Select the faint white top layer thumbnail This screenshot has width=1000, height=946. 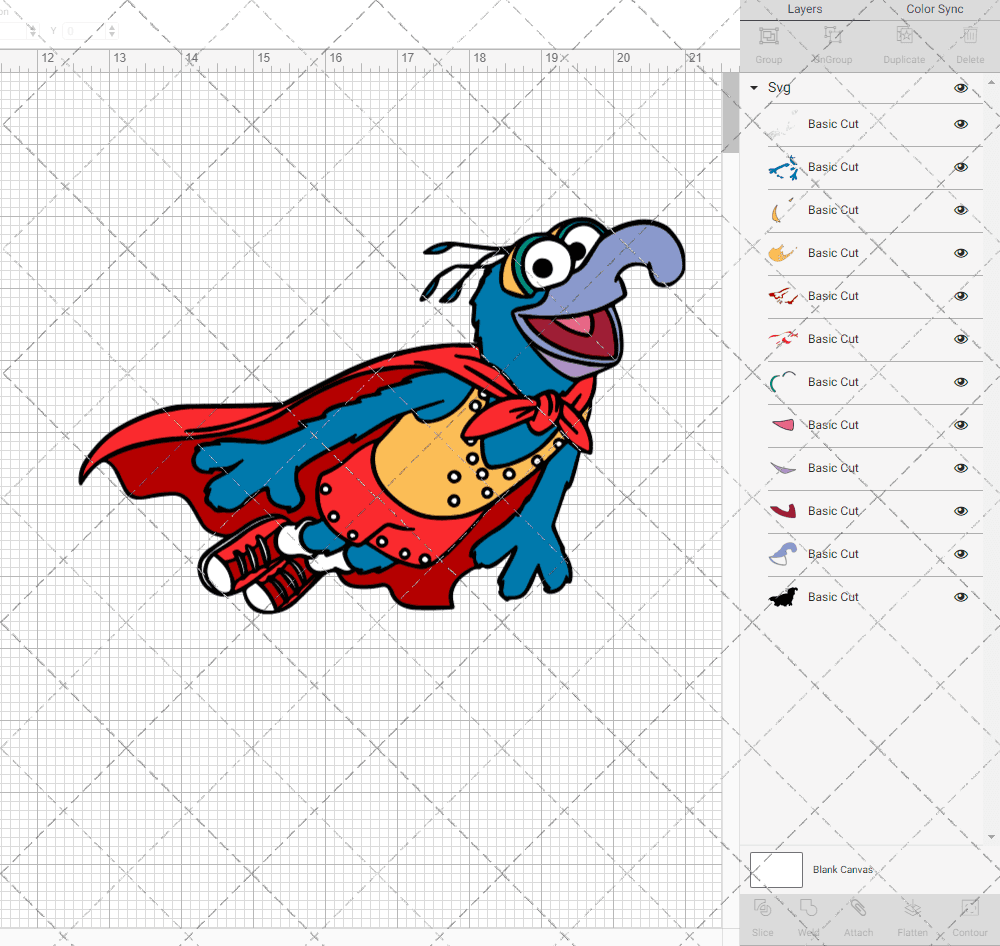point(783,124)
